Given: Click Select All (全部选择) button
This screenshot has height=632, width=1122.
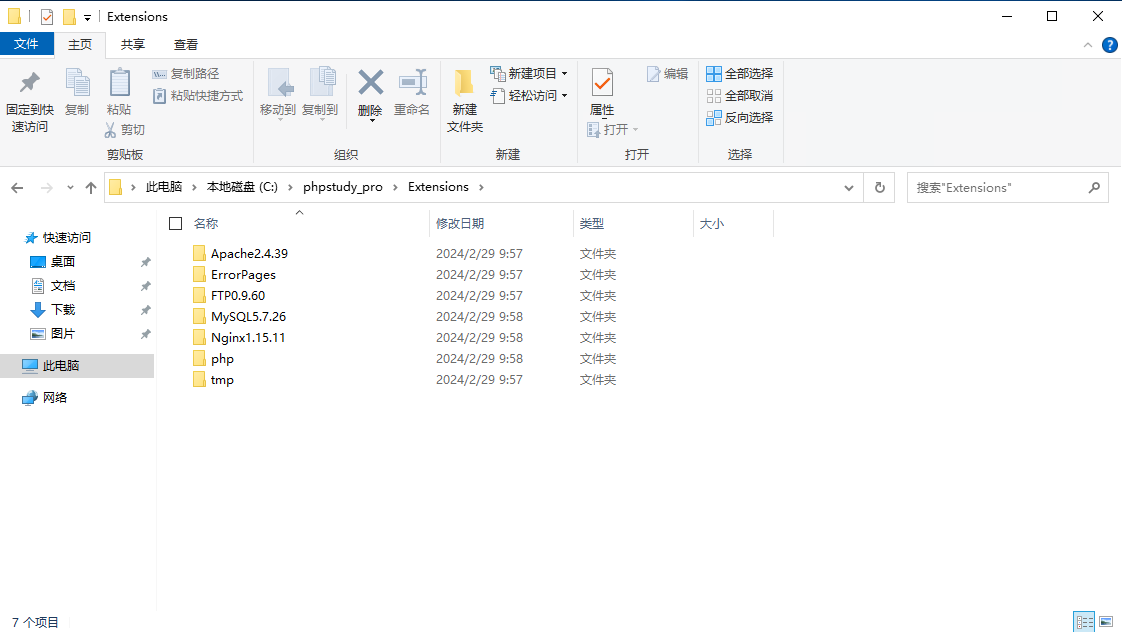Looking at the screenshot, I should coord(740,73).
